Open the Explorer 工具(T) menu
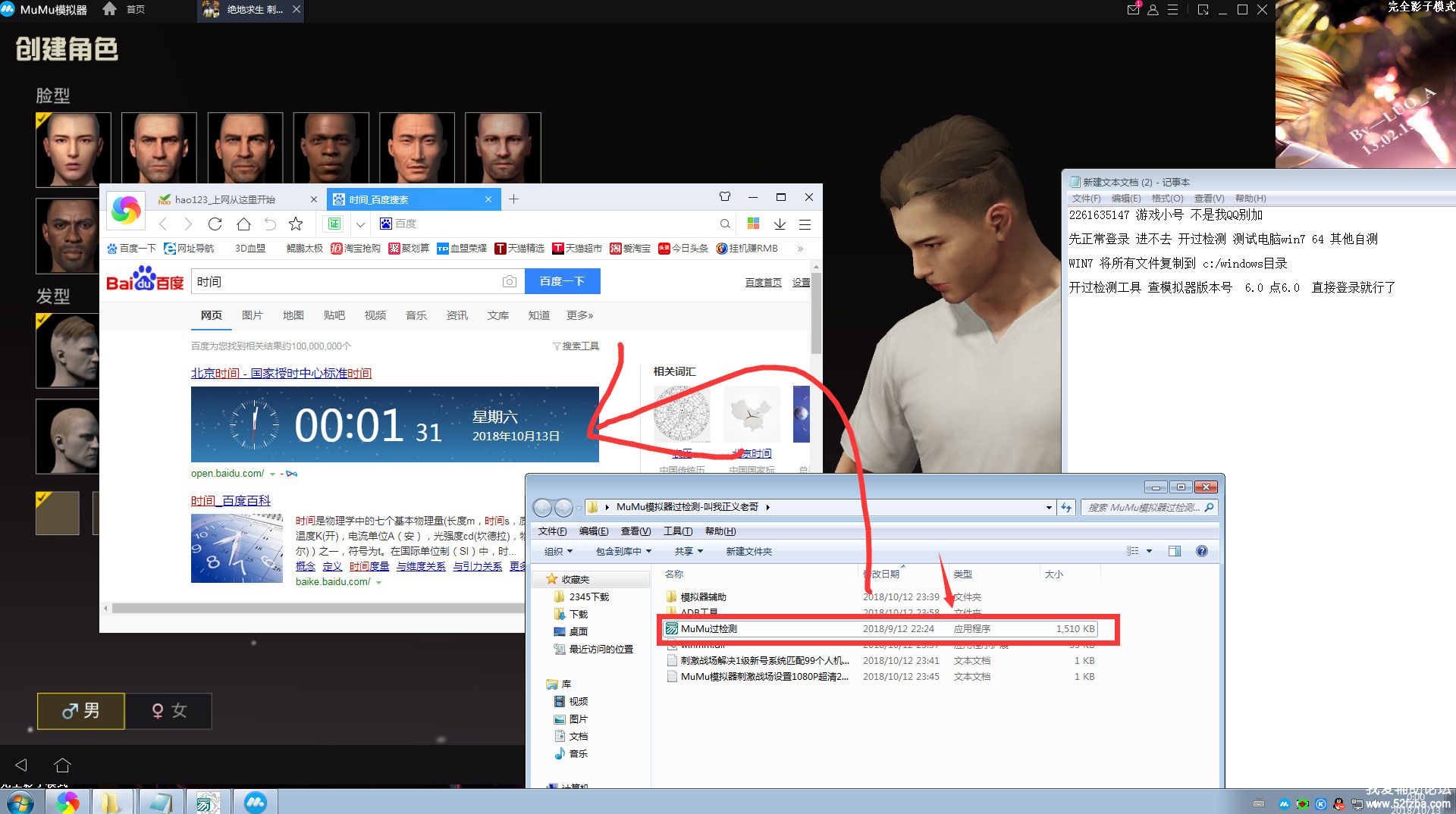 [x=677, y=531]
